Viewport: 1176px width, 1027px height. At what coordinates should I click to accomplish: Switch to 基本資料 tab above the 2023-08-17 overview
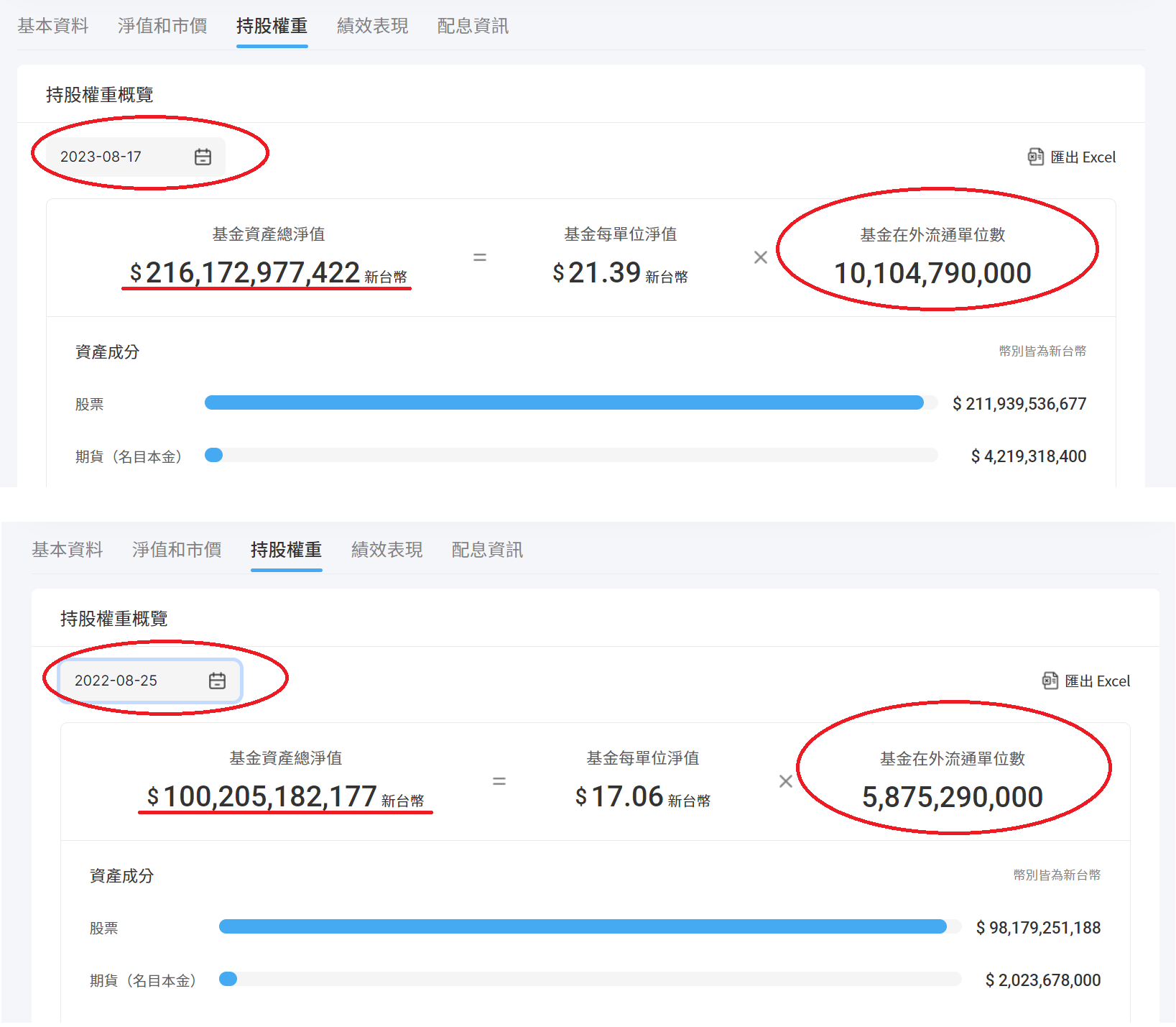[52, 26]
